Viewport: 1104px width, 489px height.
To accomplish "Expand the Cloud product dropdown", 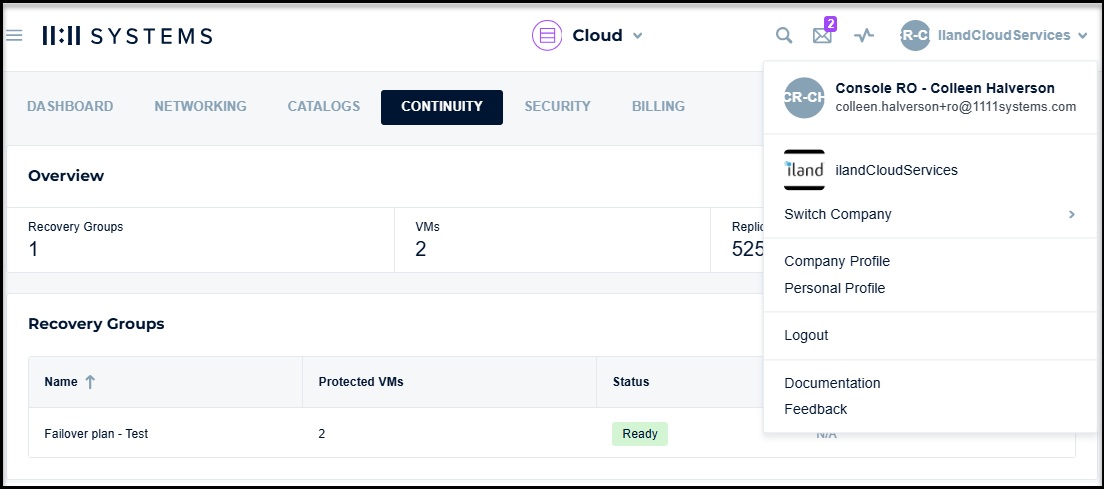I will 638,36.
